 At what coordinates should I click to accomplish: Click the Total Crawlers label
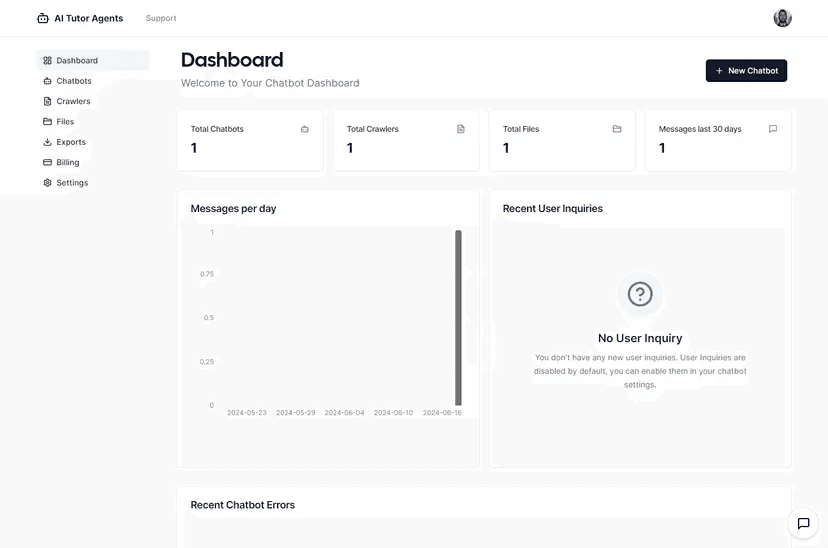pyautogui.click(x=373, y=129)
